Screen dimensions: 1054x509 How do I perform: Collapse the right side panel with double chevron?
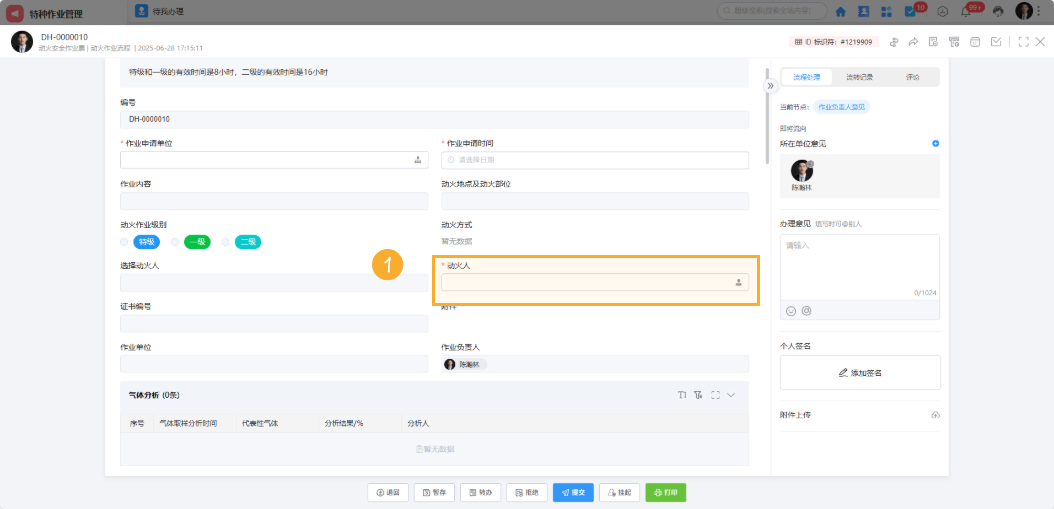point(770,86)
